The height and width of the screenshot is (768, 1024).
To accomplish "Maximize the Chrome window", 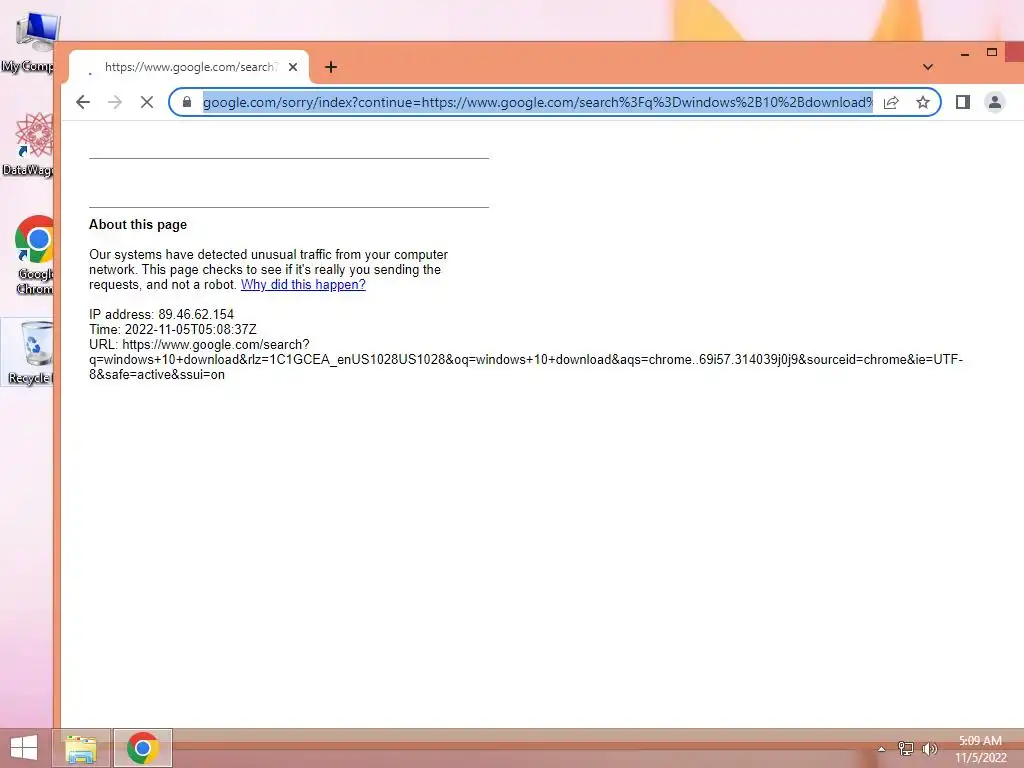I will pos(991,52).
